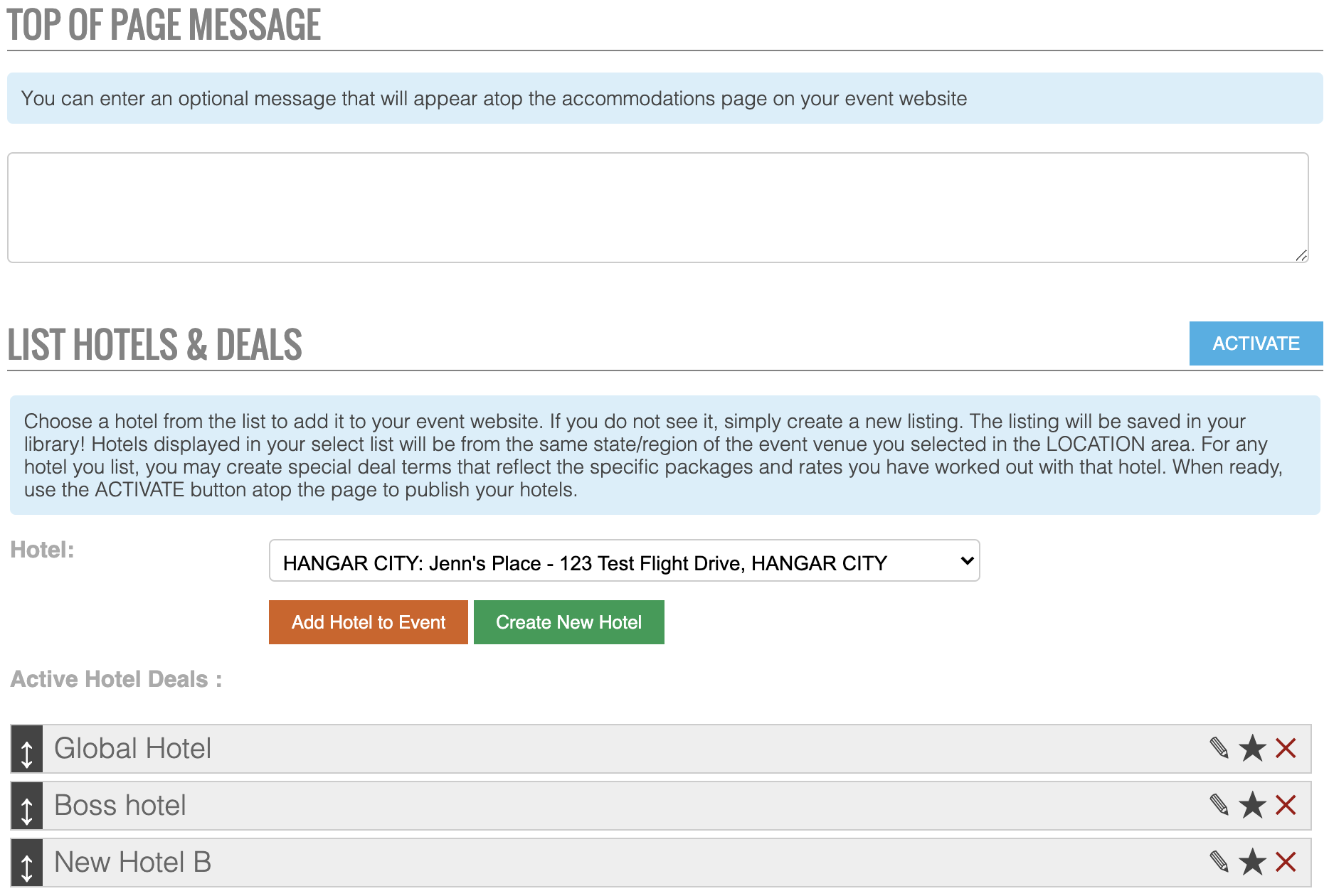Click the TOP OF PAGE MESSAGE heading

164,24
